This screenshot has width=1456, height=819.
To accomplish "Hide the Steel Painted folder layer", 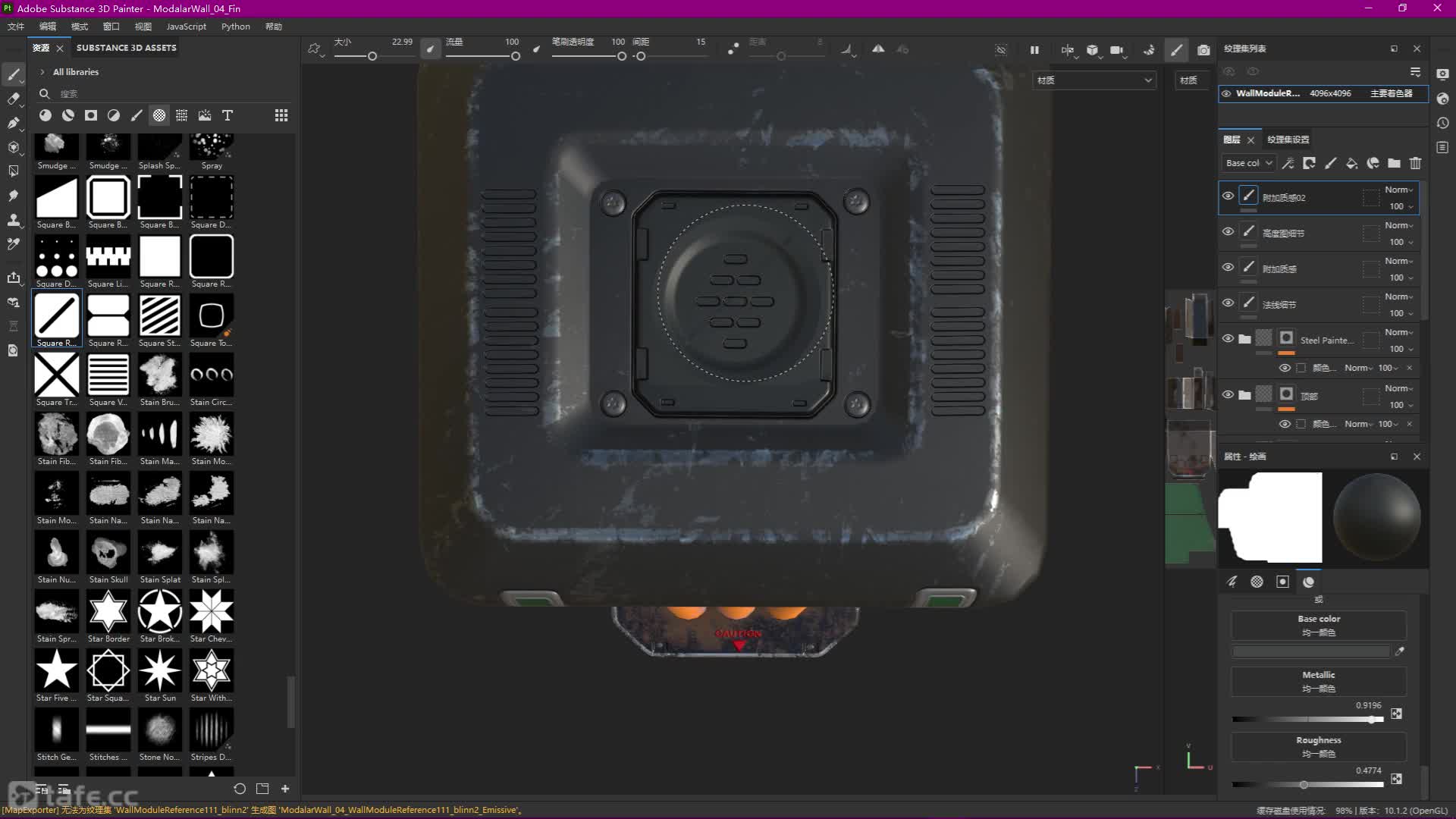I will pos(1228,338).
